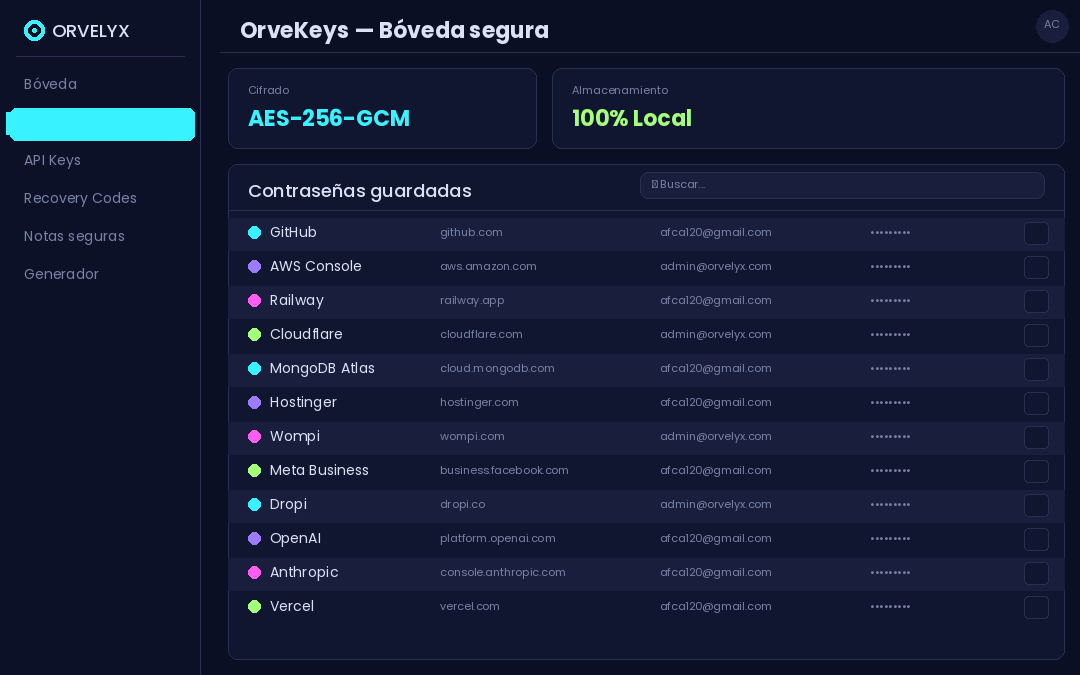Click the pink dot beside Railway
This screenshot has height=675, width=1080.
[254, 300]
